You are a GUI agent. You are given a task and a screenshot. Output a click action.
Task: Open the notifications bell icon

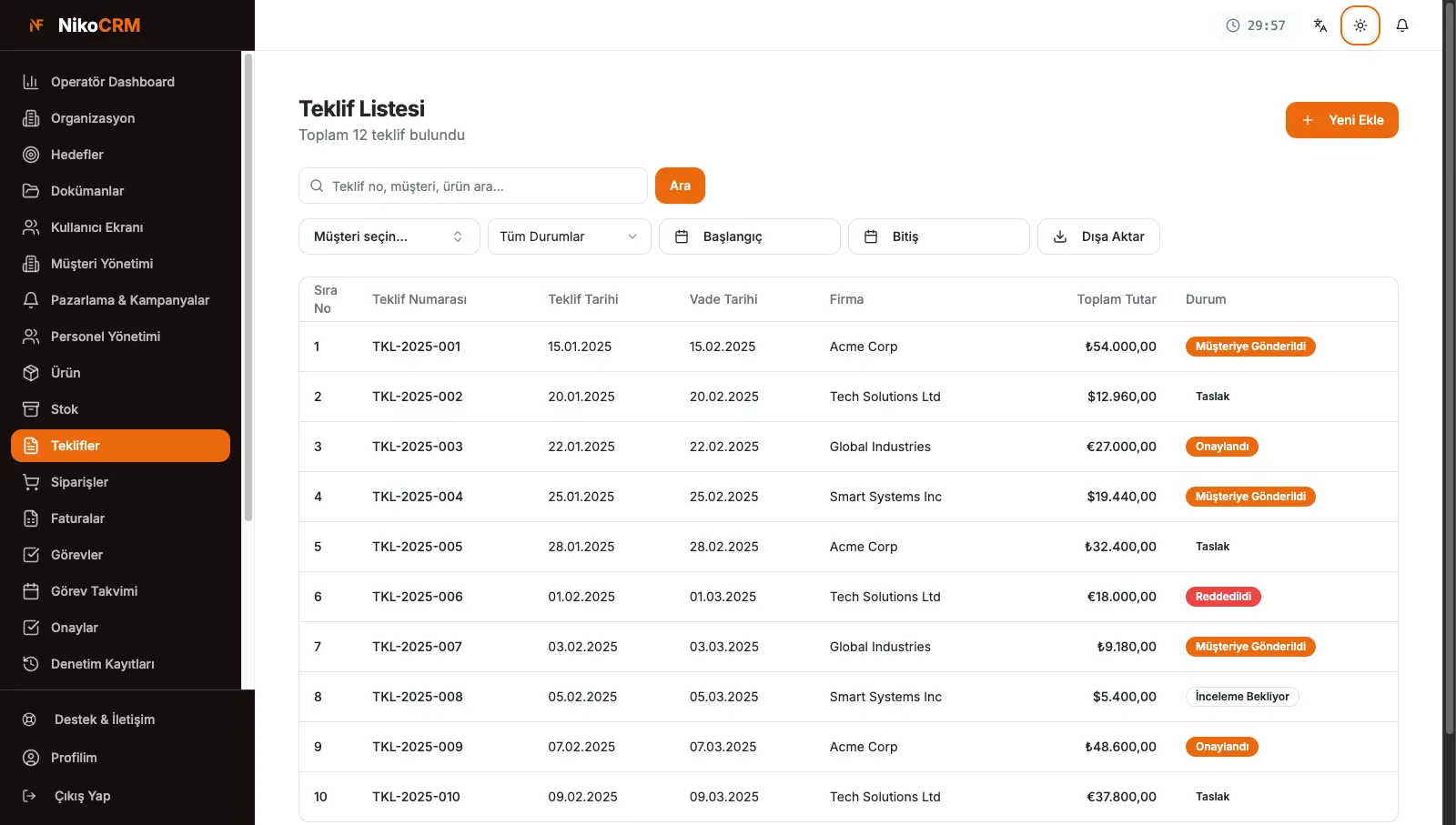(1402, 25)
